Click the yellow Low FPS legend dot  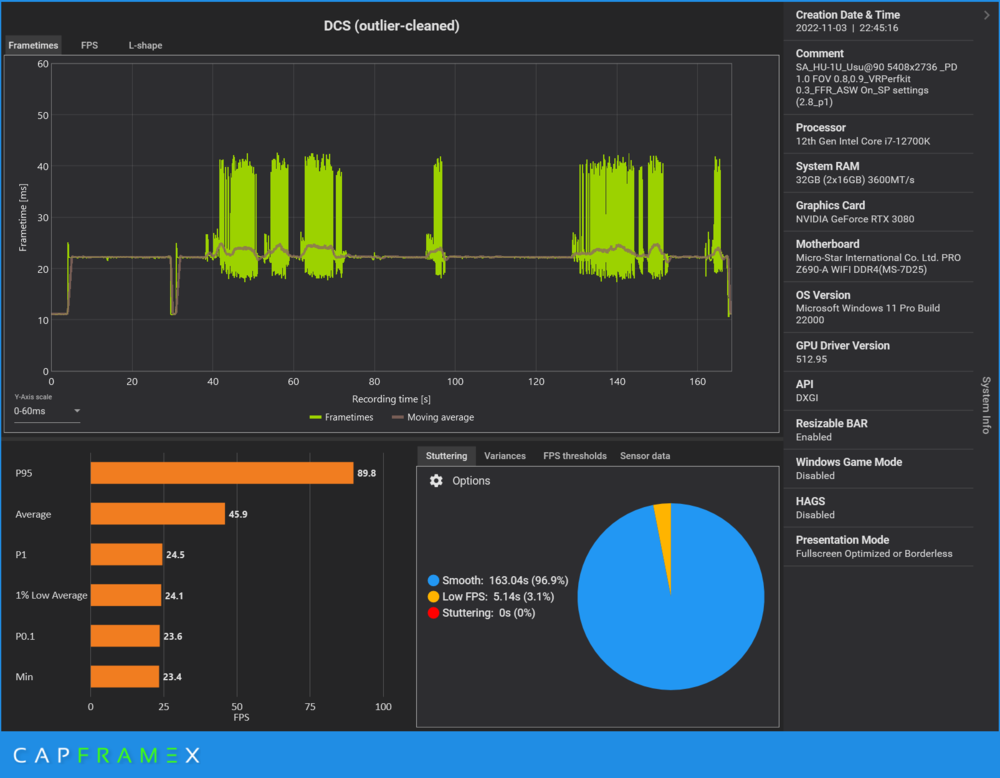433,597
